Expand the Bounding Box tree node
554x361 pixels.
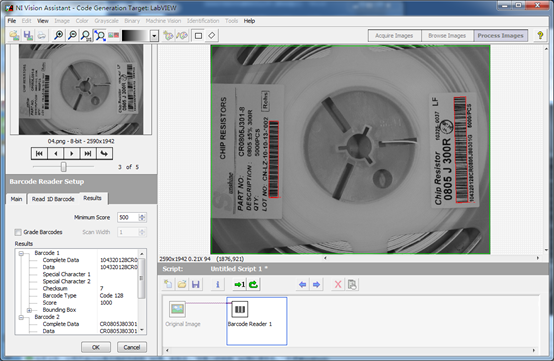(29, 310)
